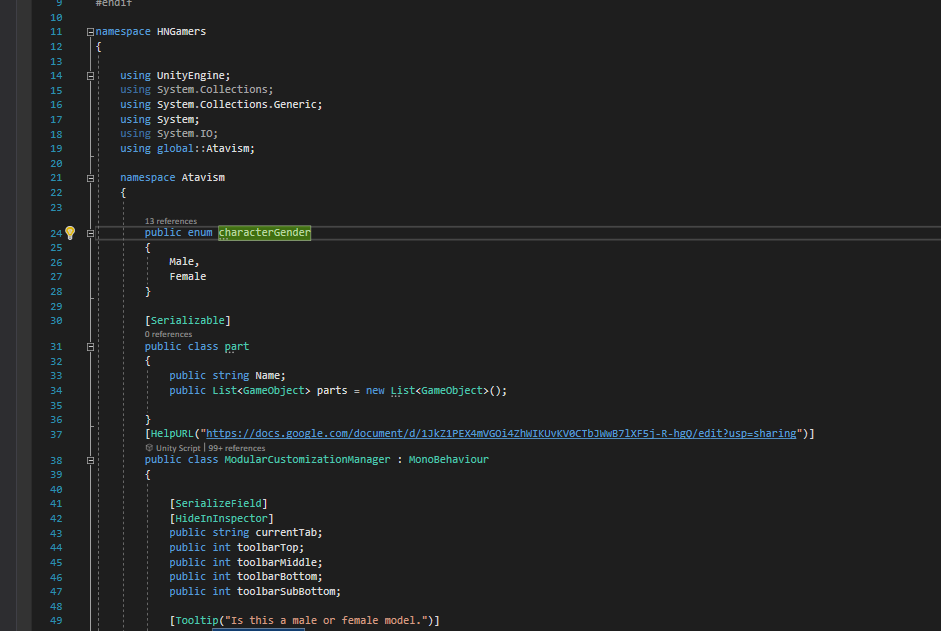Collapse the using directives region

coord(91,76)
